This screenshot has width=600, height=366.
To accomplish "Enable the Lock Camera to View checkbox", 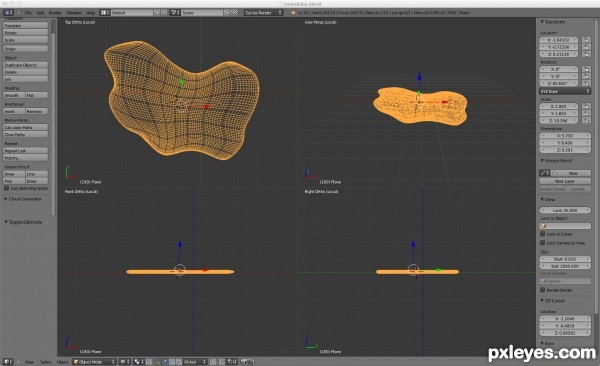I will 543,243.
